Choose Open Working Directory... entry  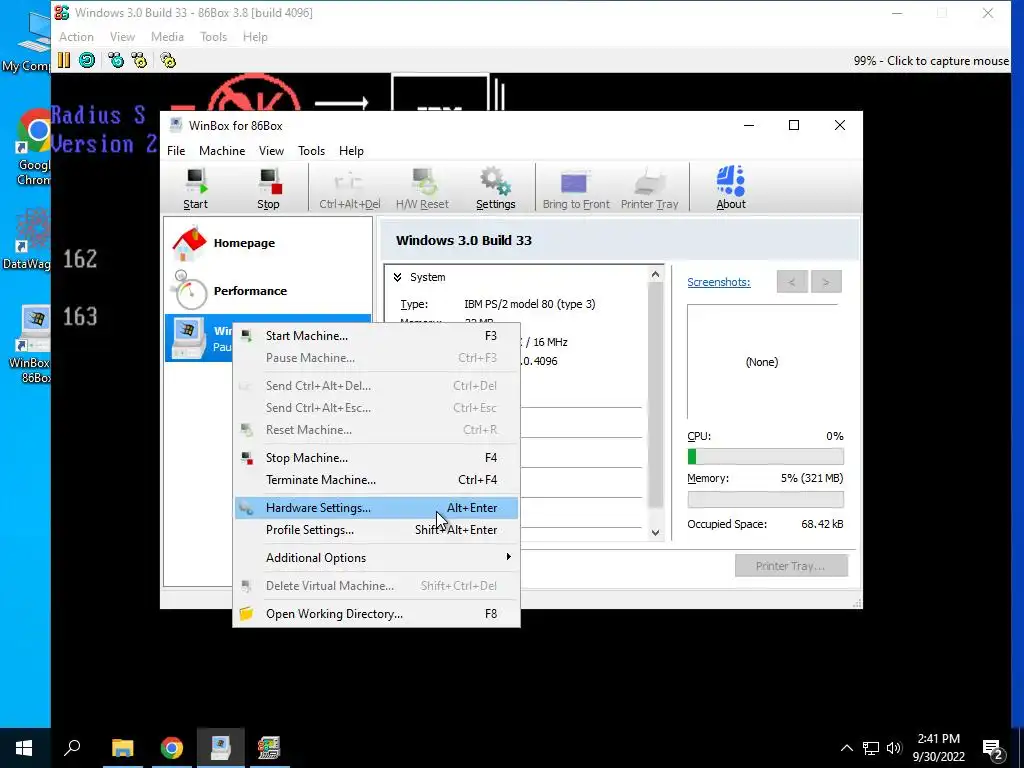(x=377, y=614)
